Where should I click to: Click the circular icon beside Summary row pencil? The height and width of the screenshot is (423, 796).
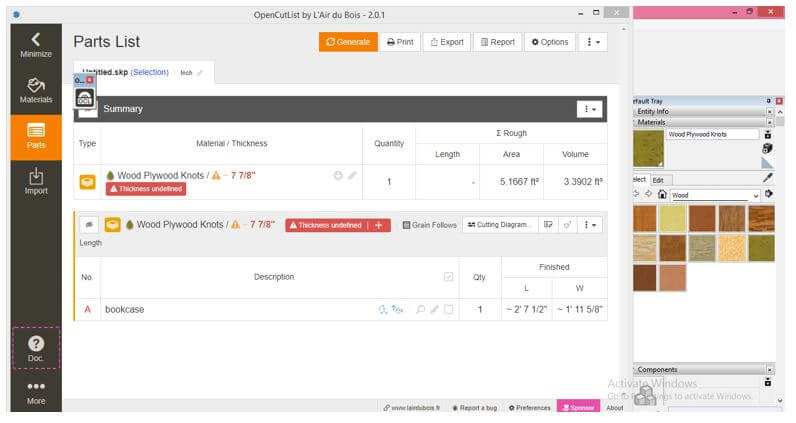tap(338, 175)
